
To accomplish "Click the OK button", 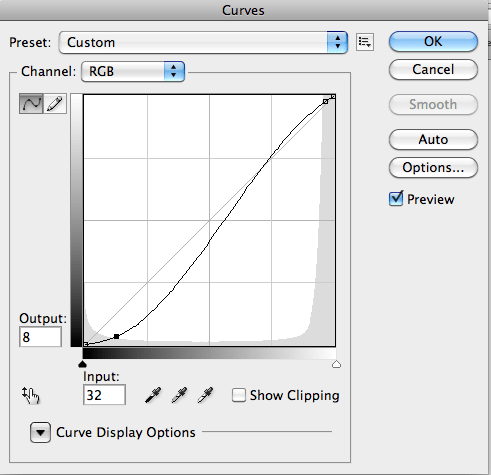I will (433, 42).
